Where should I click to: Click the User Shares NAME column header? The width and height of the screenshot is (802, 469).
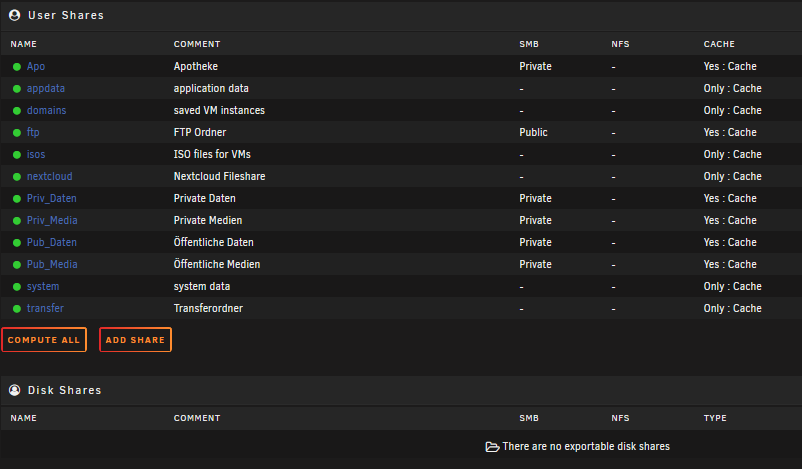click(x=24, y=44)
